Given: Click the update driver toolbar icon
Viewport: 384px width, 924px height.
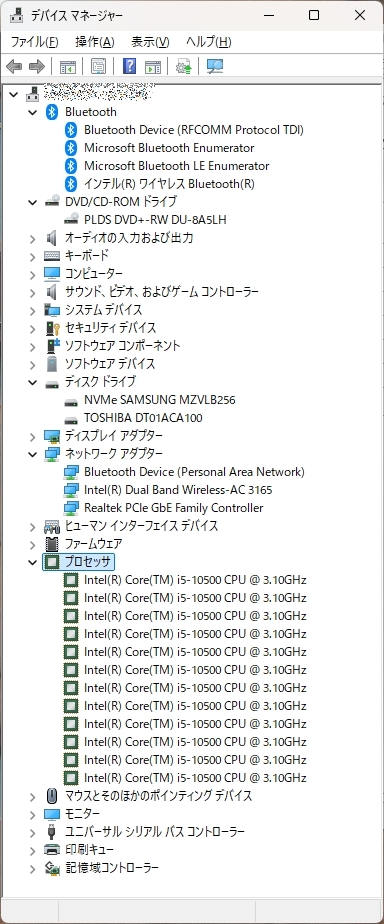Looking at the screenshot, I should [184, 67].
